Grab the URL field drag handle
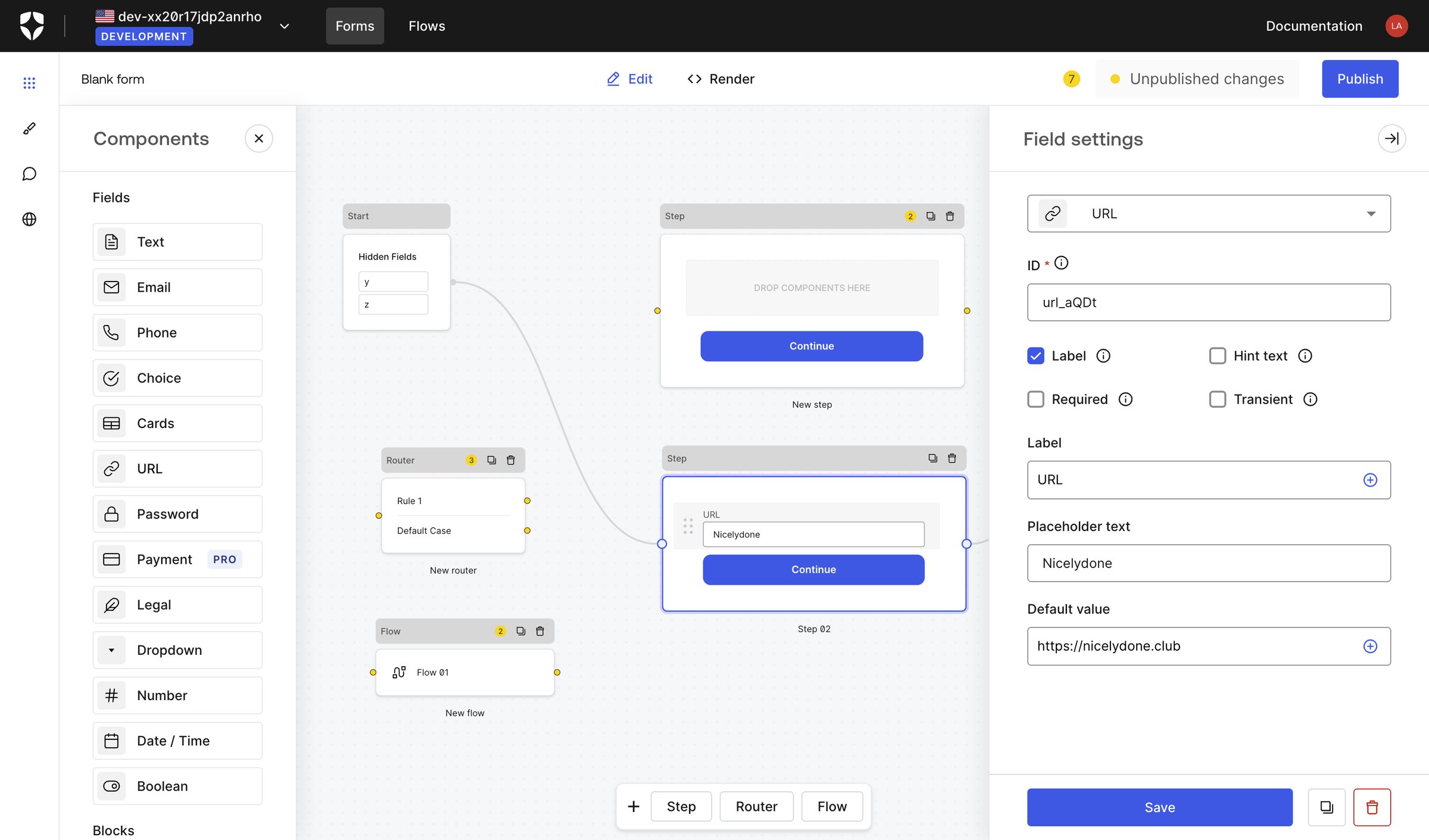Viewport: 1429px width, 840px height. [x=688, y=526]
